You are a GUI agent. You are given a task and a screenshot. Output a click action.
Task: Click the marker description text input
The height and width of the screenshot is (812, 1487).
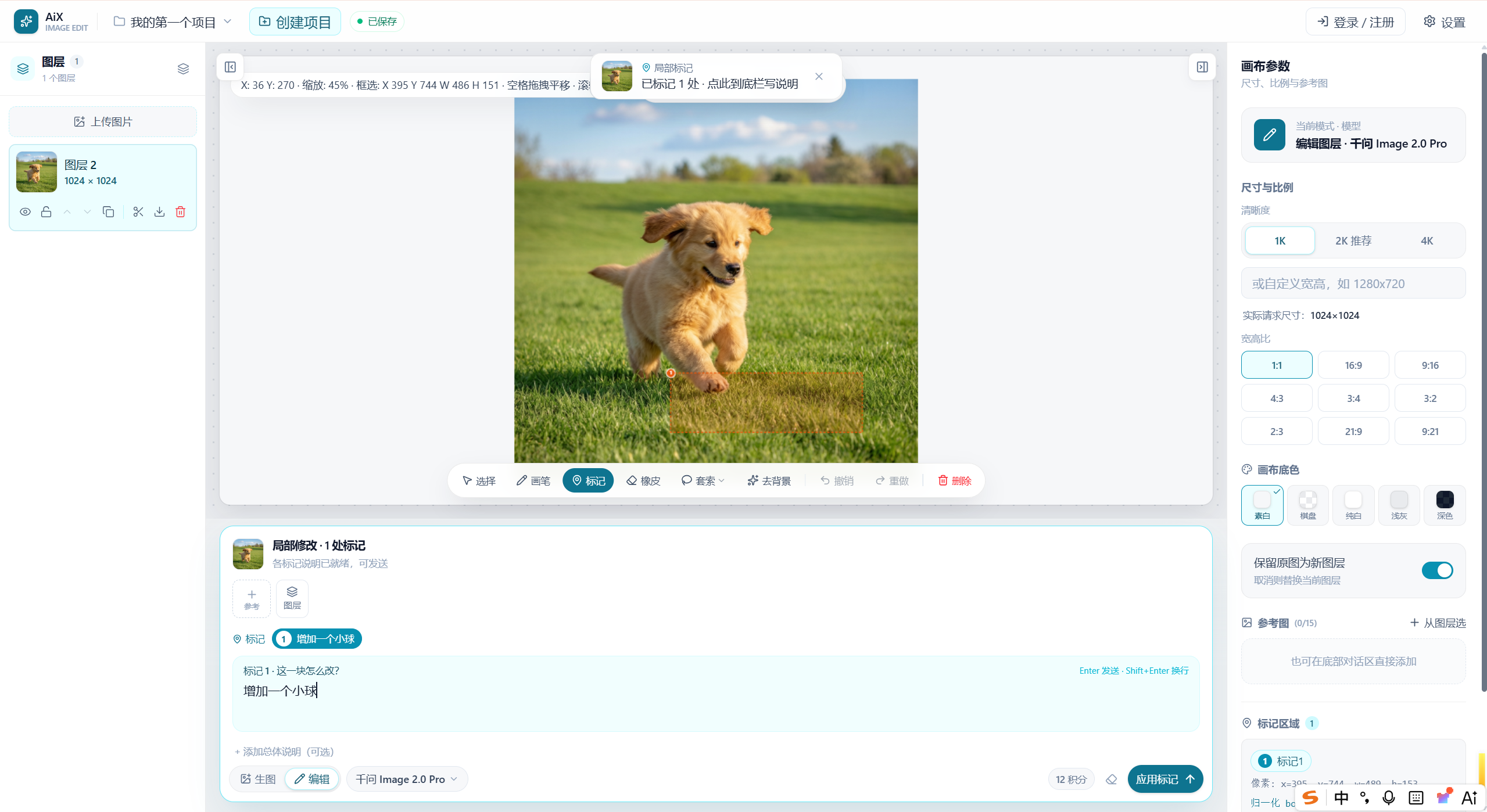point(716,694)
